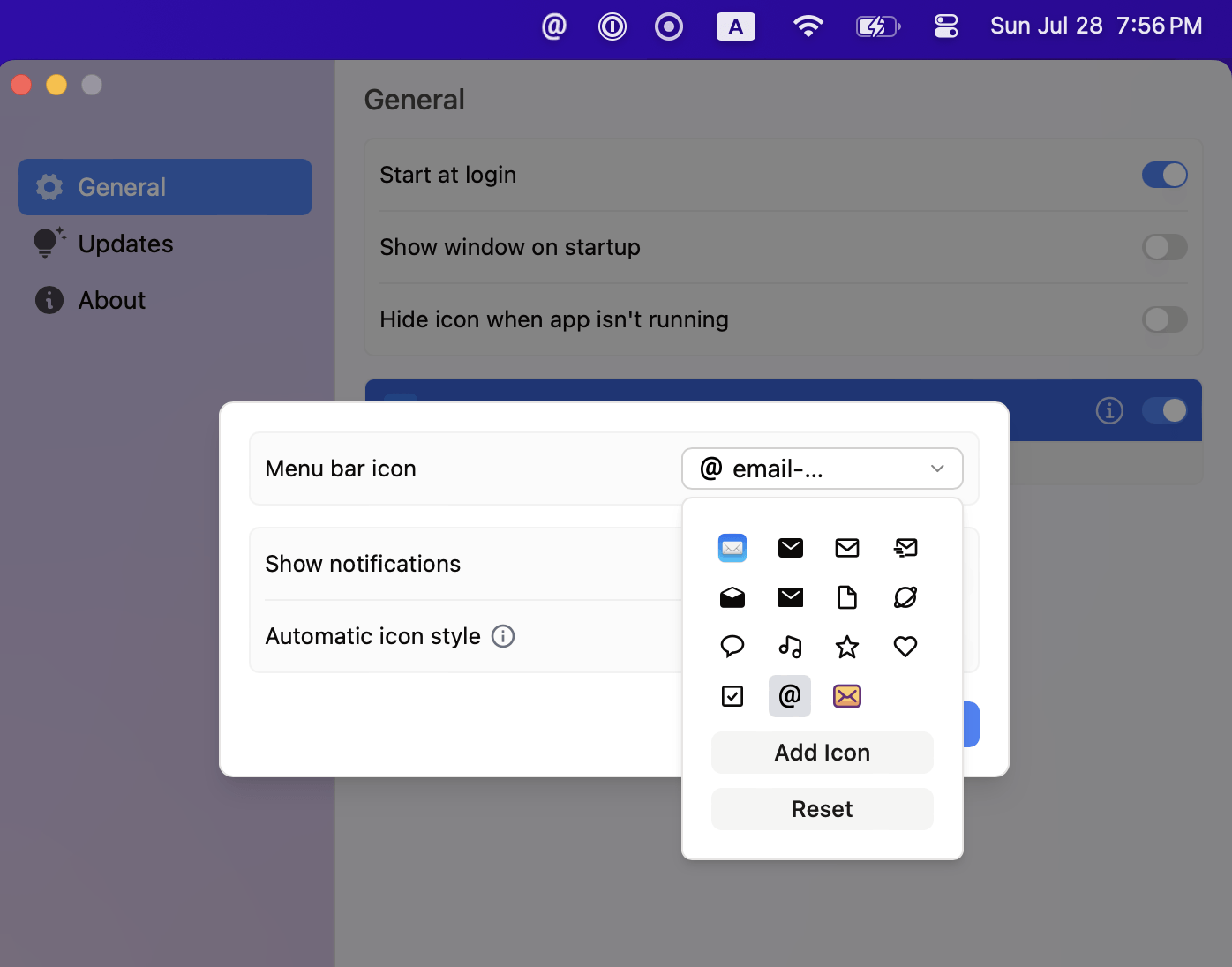Select the outlined envelope icon

(x=847, y=548)
